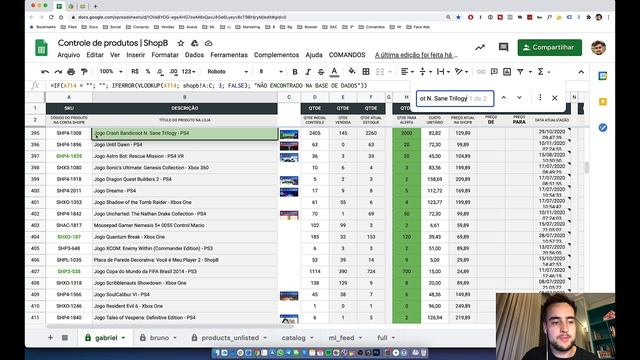Increase decimal places

click(x=173, y=72)
